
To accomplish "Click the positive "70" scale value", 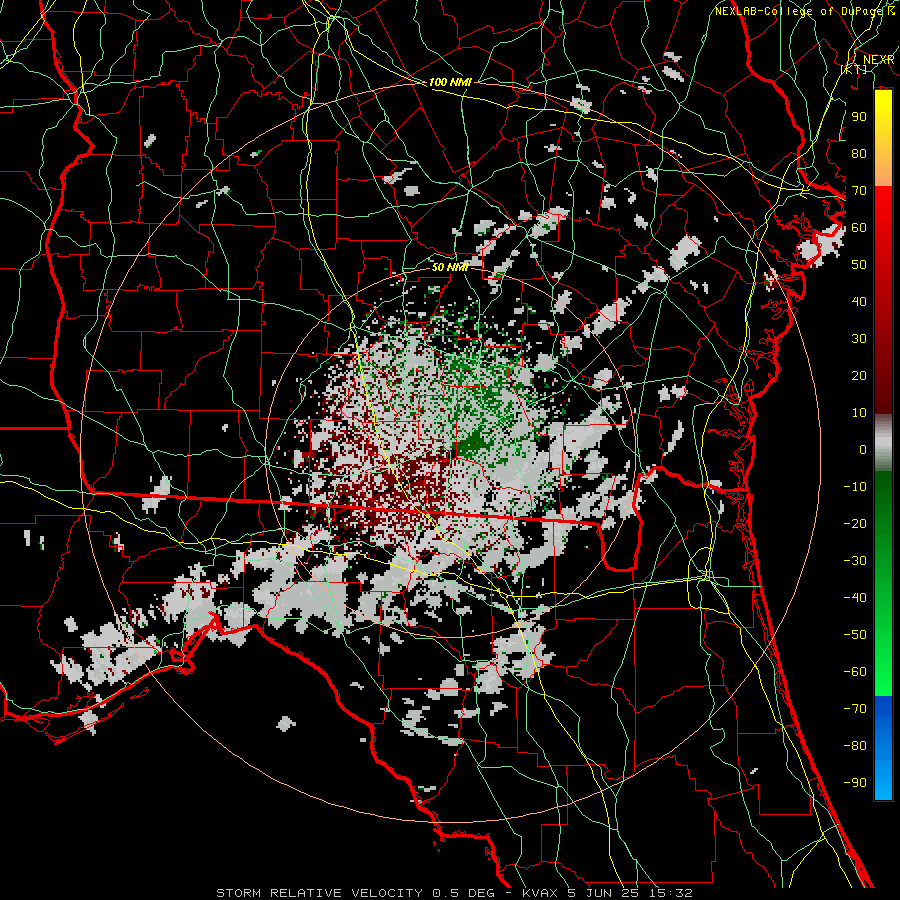I will click(859, 191).
